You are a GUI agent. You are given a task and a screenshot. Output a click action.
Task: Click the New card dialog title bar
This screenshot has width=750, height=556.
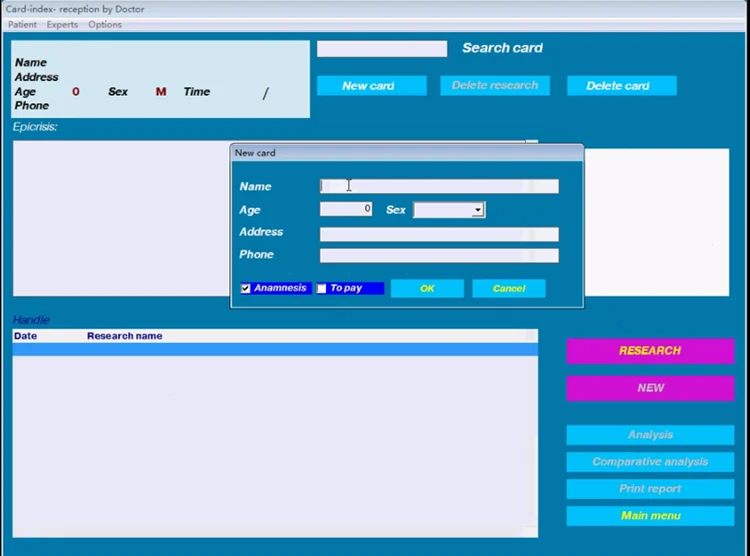[407, 153]
